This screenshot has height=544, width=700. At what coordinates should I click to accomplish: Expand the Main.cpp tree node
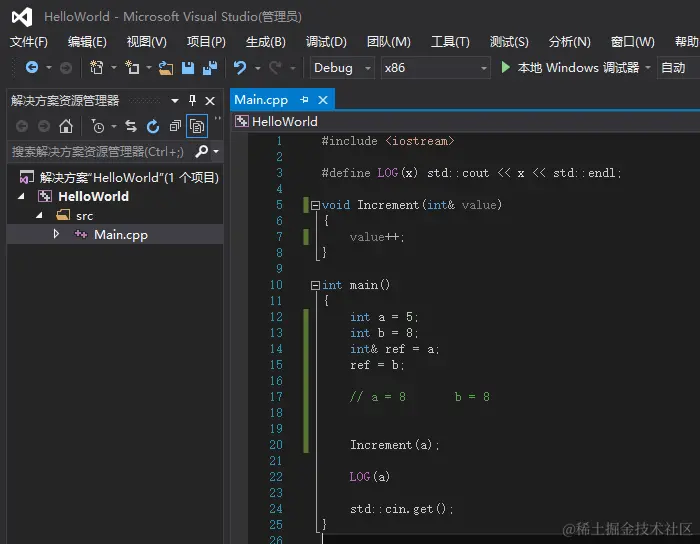(x=56, y=234)
